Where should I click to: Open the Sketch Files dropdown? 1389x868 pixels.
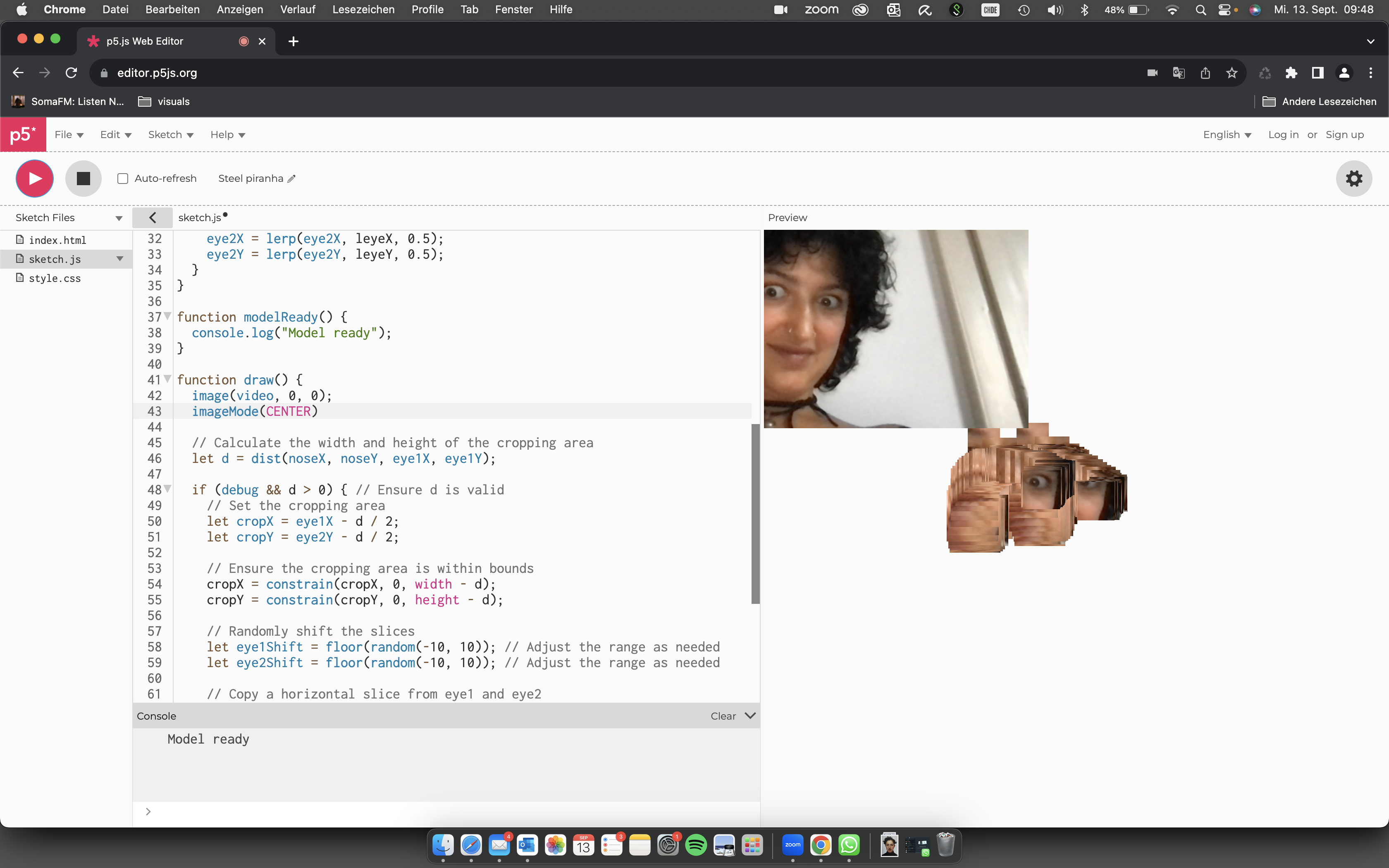pos(119,217)
